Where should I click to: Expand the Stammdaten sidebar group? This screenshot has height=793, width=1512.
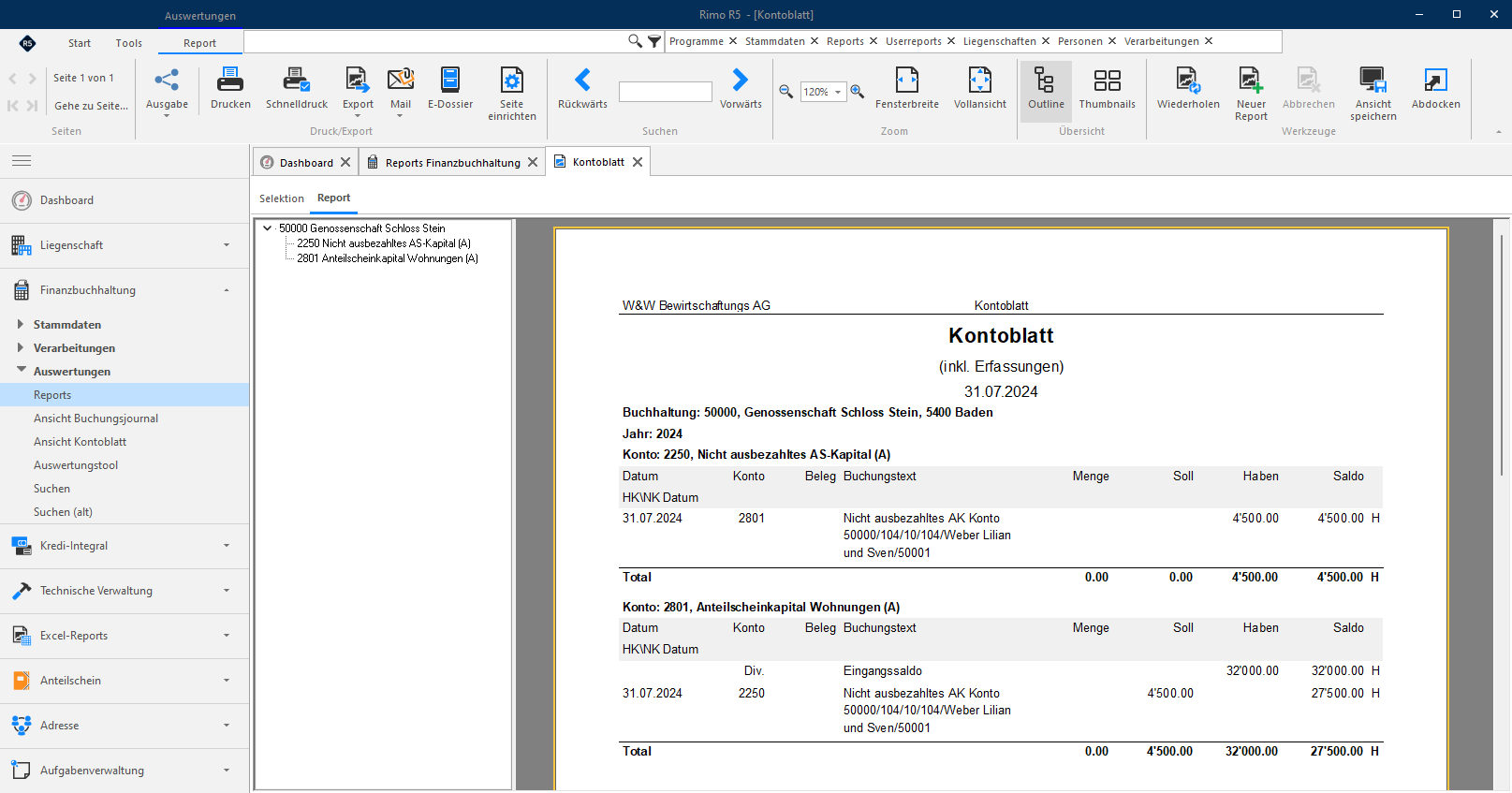click(x=21, y=324)
